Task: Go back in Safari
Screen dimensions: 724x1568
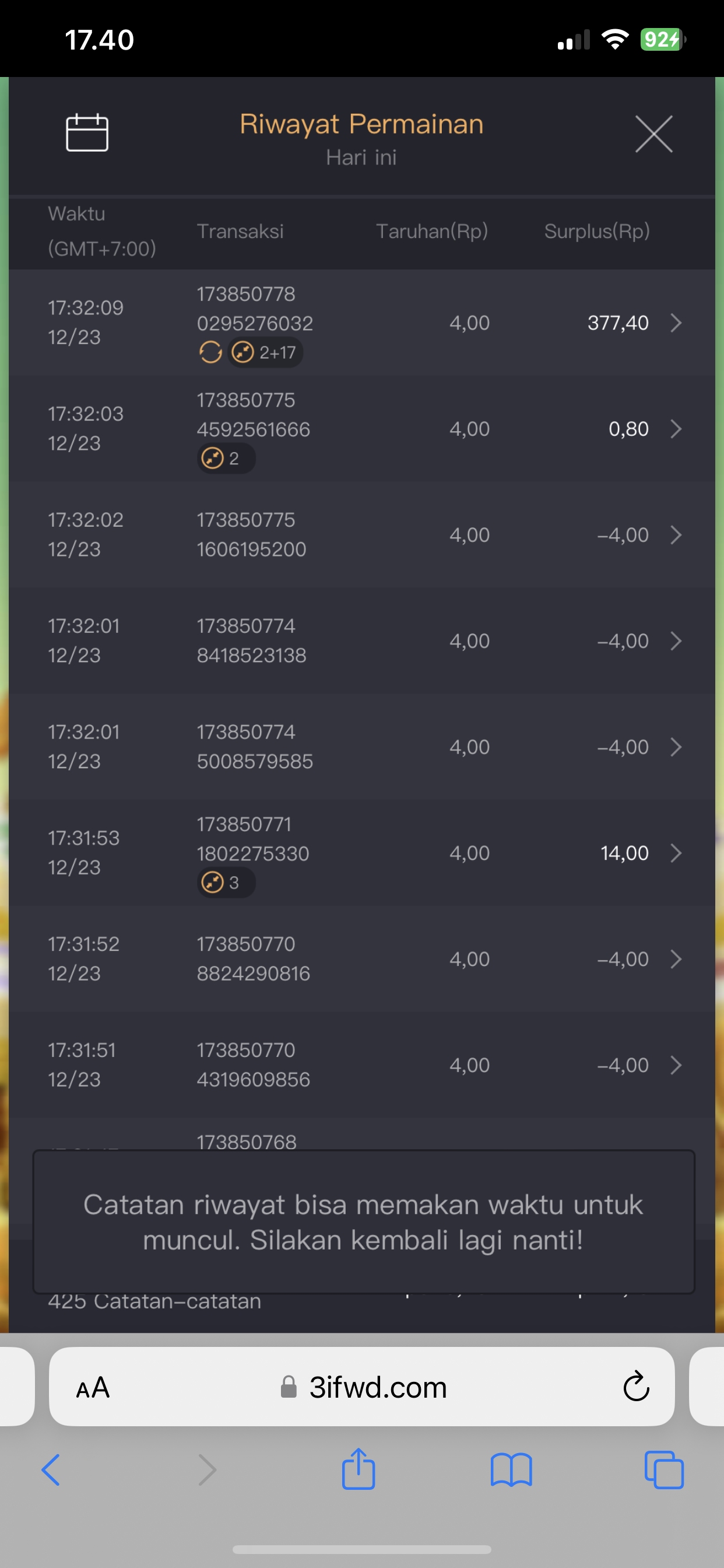Action: [x=51, y=1471]
